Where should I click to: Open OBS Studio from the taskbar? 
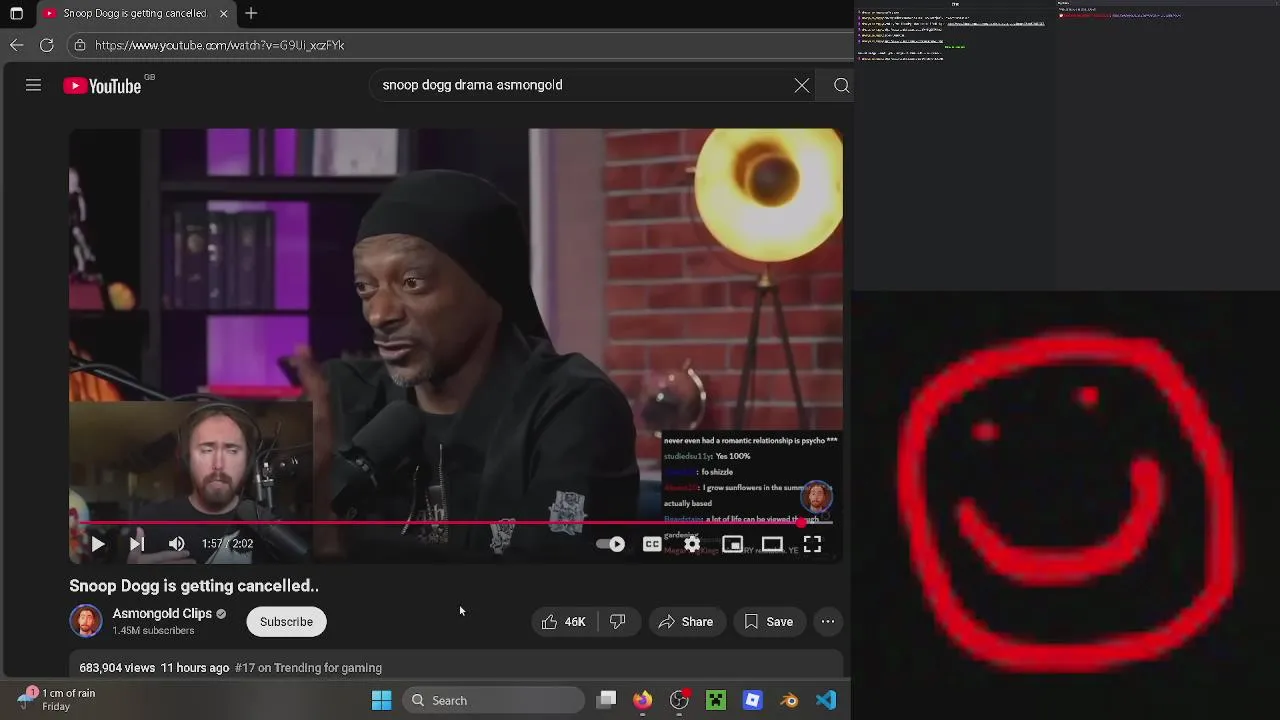(679, 700)
